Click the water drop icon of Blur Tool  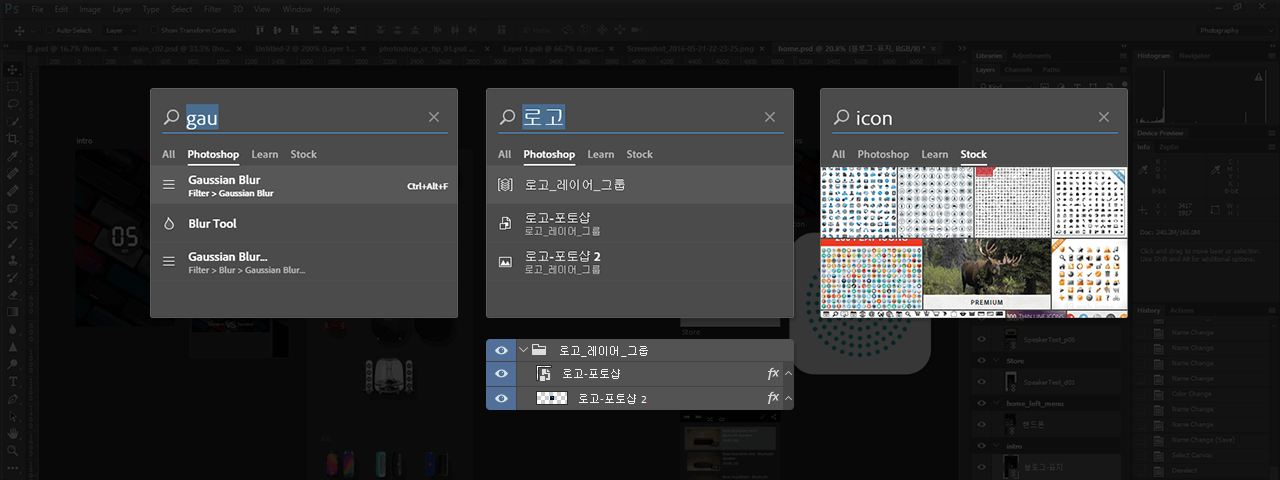169,224
